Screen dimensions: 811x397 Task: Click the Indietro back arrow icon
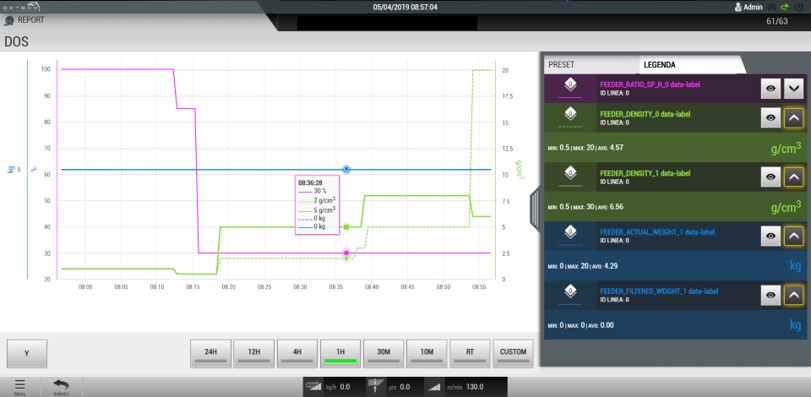coord(61,385)
